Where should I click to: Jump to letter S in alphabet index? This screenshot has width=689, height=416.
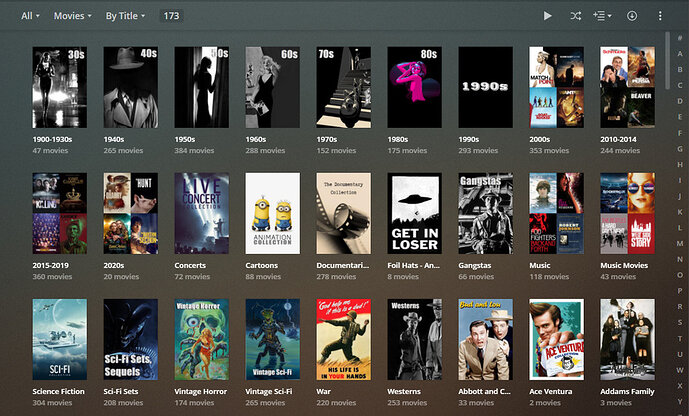(x=680, y=322)
